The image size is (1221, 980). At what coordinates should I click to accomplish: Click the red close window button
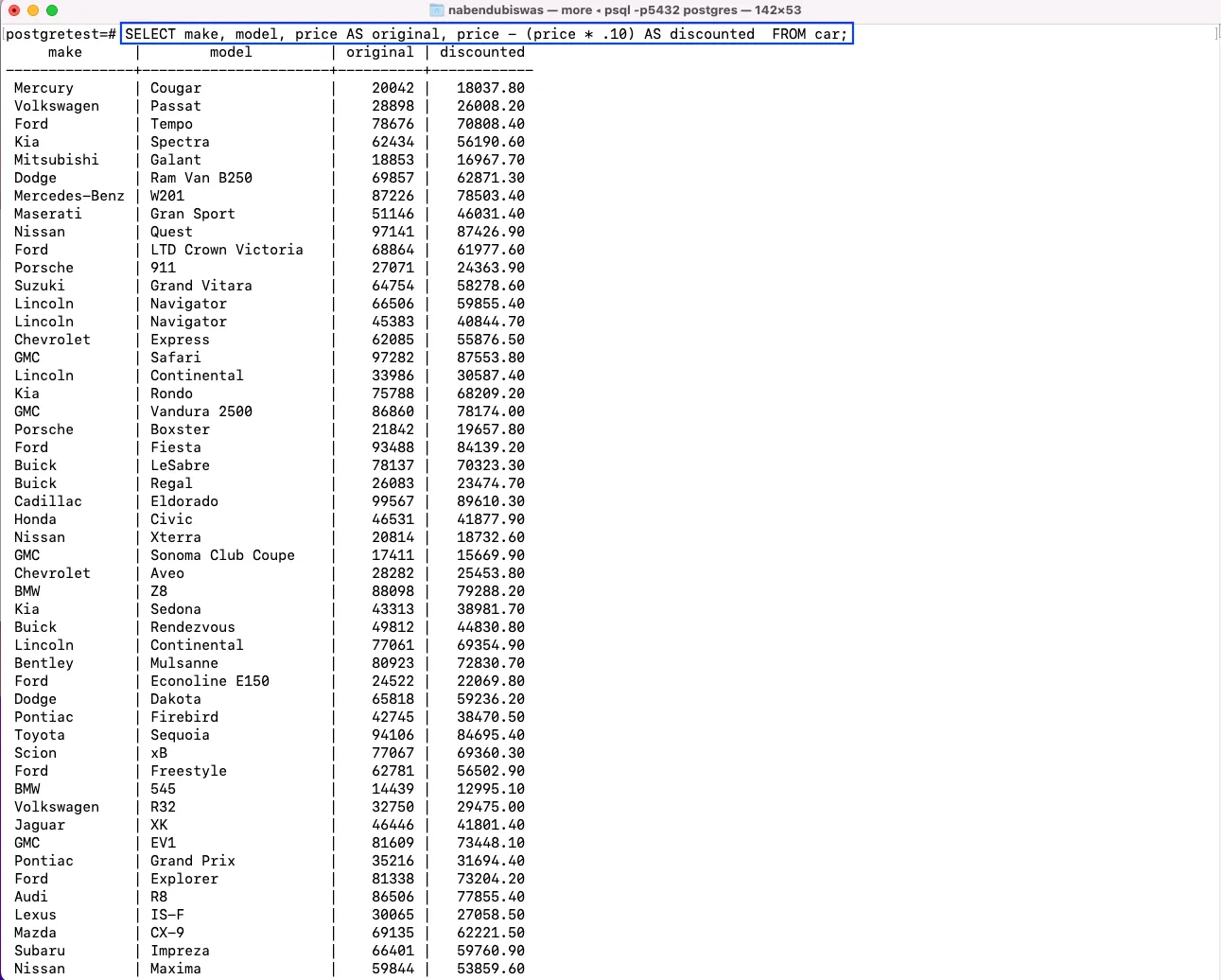pyautogui.click(x=14, y=10)
